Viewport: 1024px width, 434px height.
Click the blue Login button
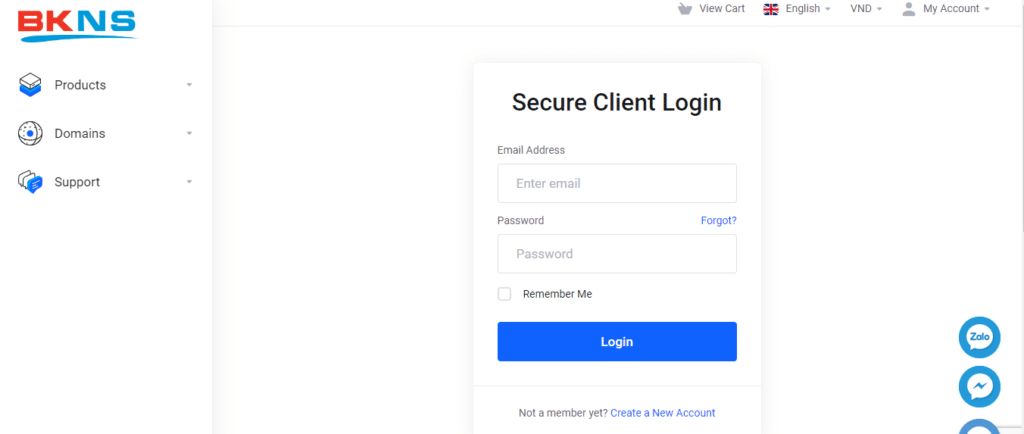(617, 341)
